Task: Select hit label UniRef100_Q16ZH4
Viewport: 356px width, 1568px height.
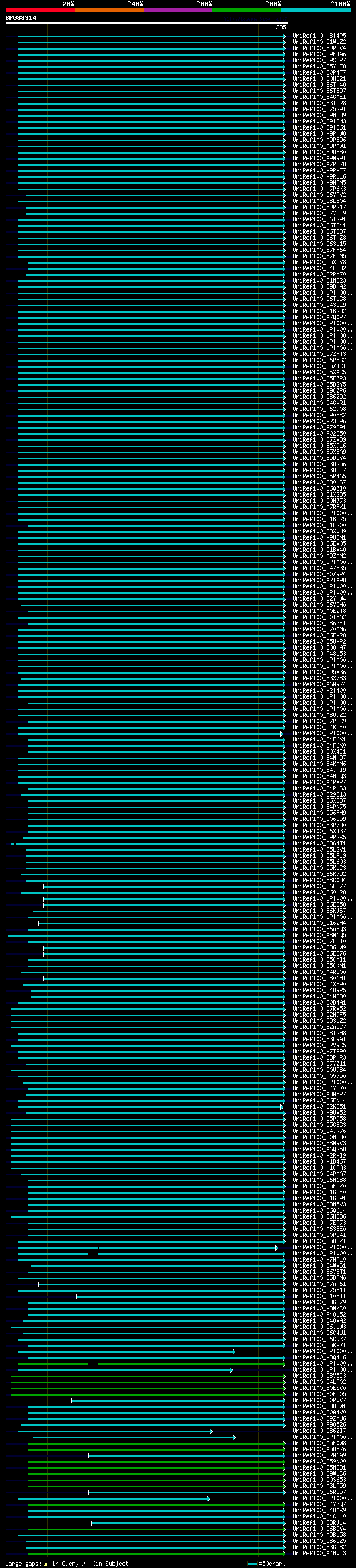Action: click(x=319, y=923)
